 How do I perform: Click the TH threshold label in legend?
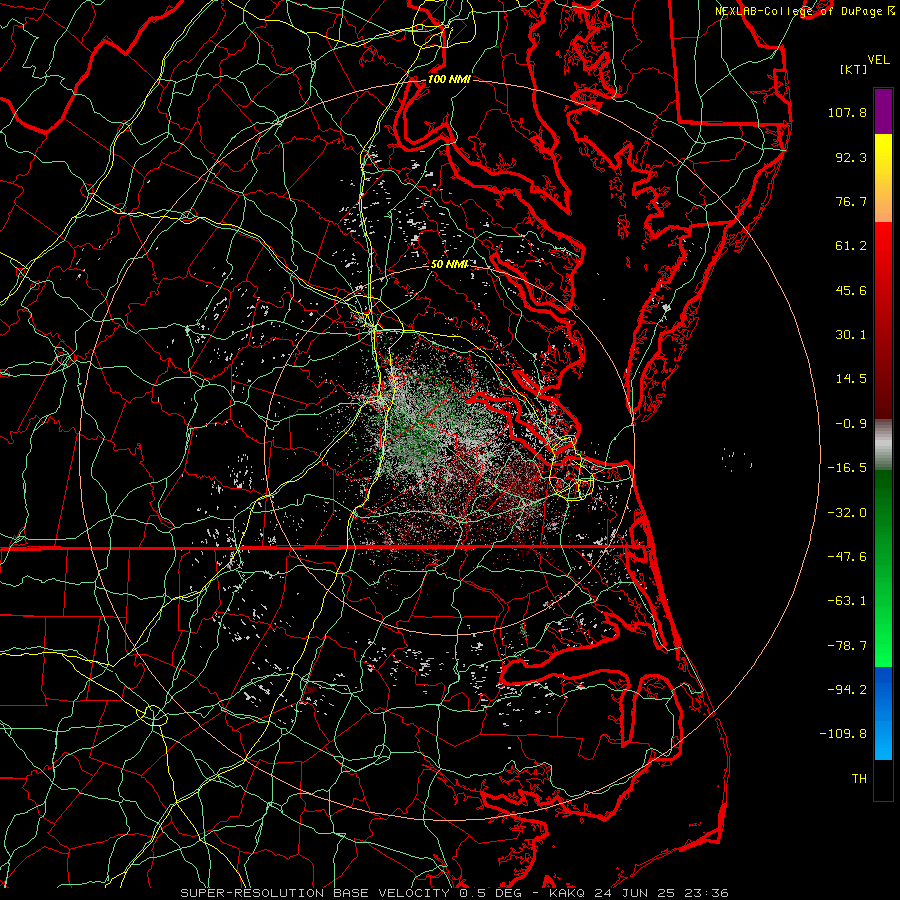[859, 779]
